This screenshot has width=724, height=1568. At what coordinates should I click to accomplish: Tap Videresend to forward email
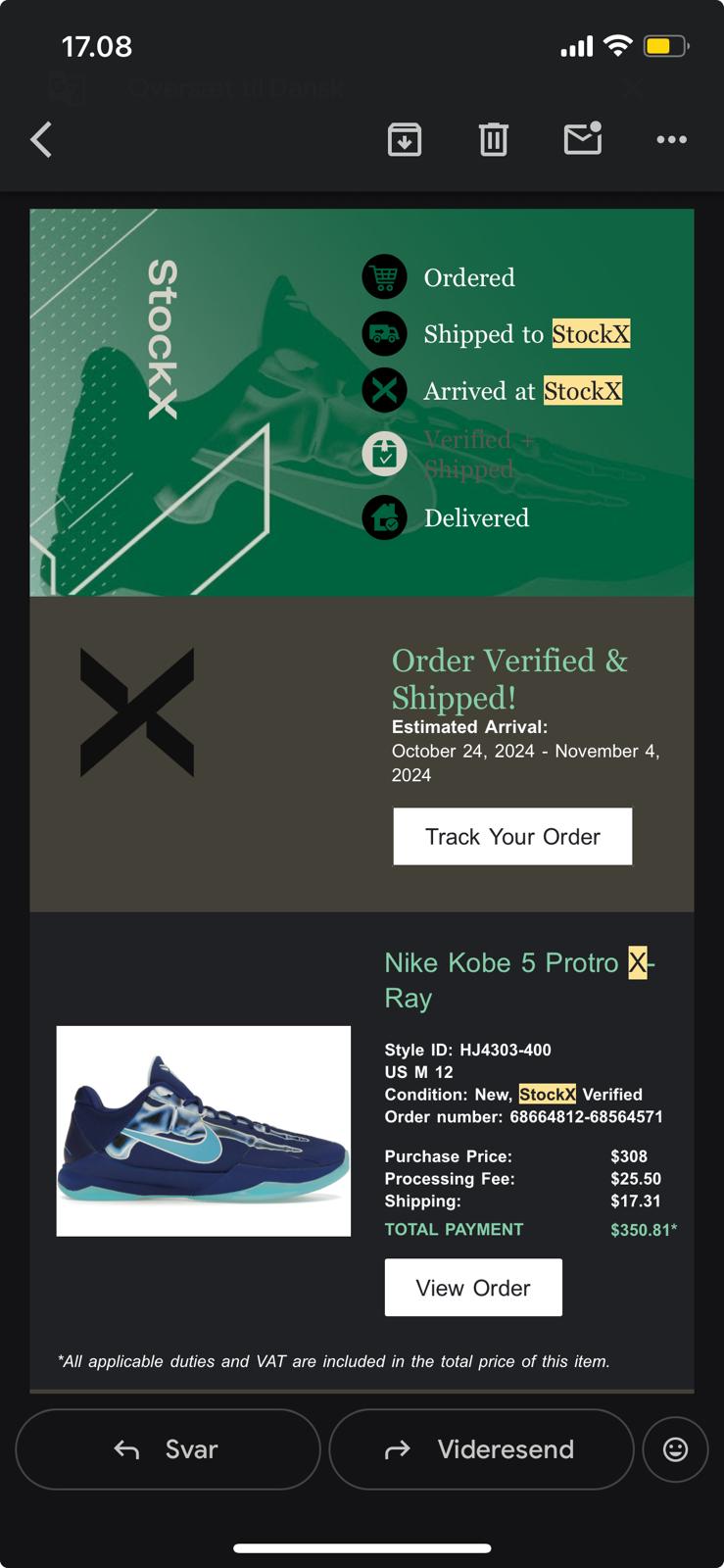click(x=481, y=1449)
